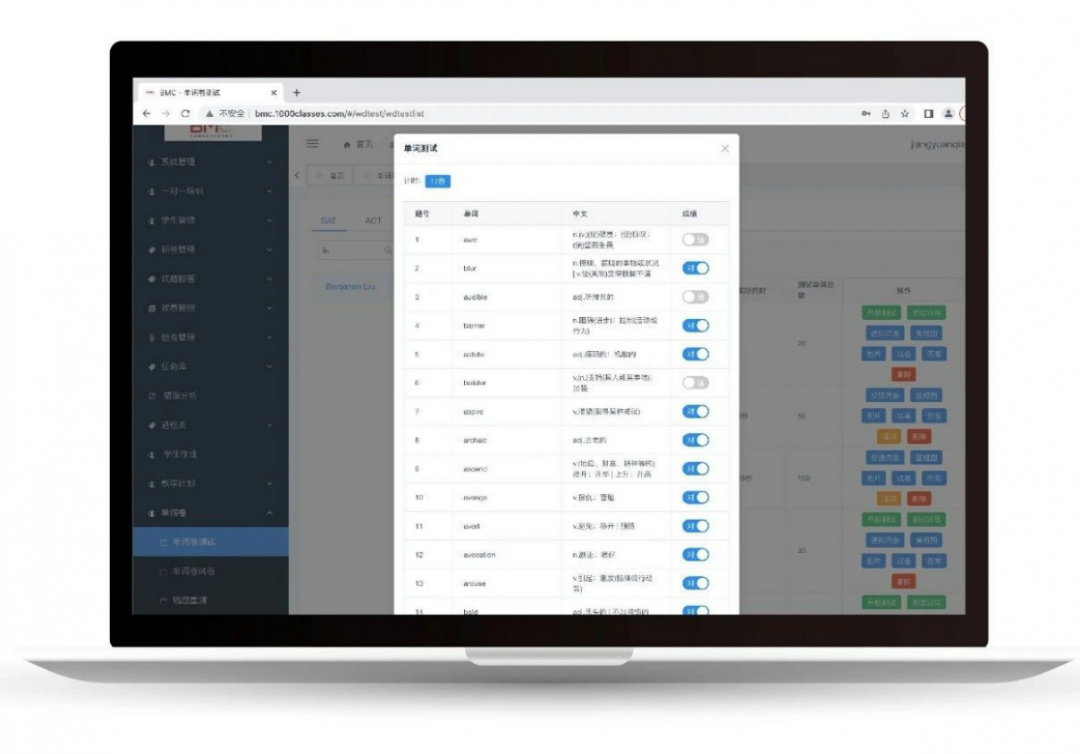Click the browser profile avatar icon
This screenshot has width=1080, height=754.
click(x=948, y=114)
